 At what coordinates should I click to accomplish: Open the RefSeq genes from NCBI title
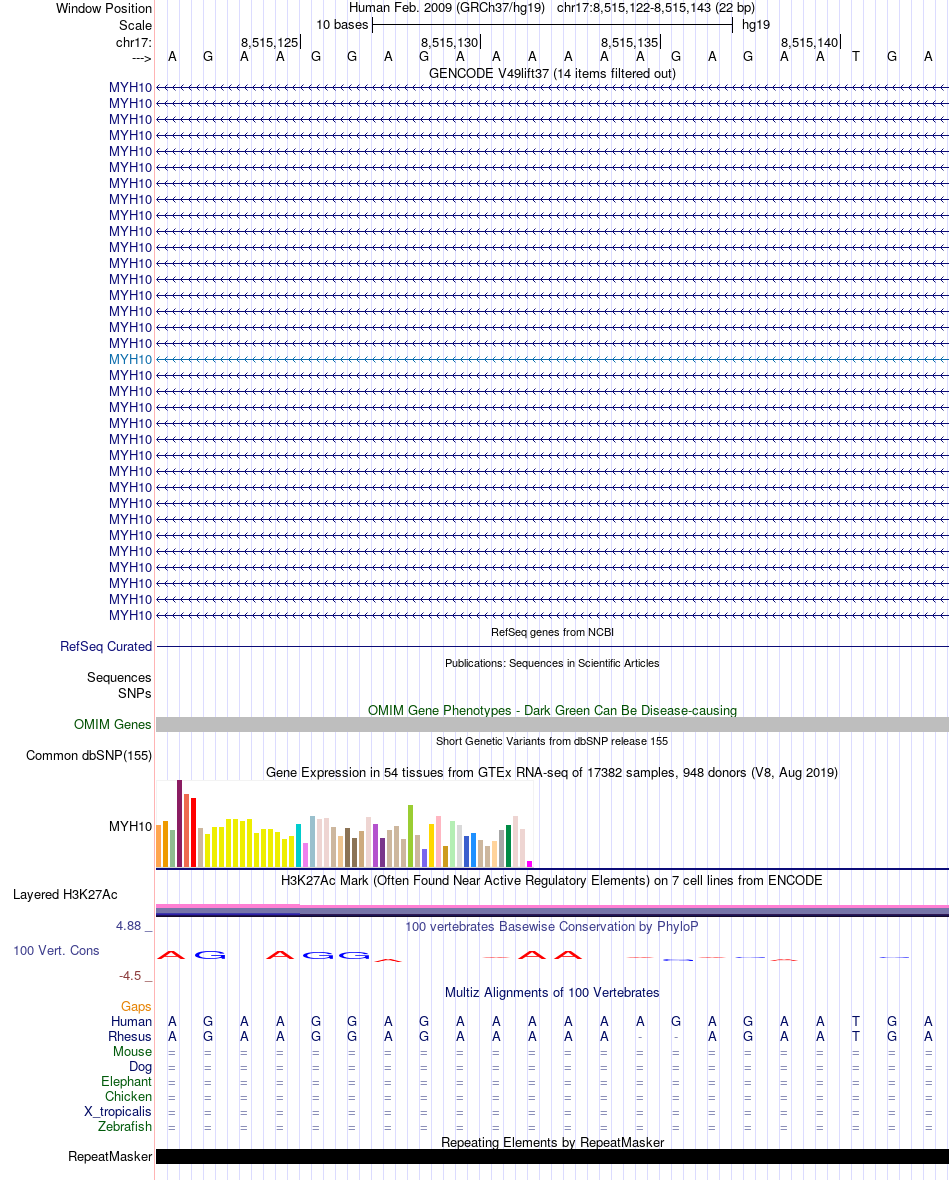coord(552,632)
